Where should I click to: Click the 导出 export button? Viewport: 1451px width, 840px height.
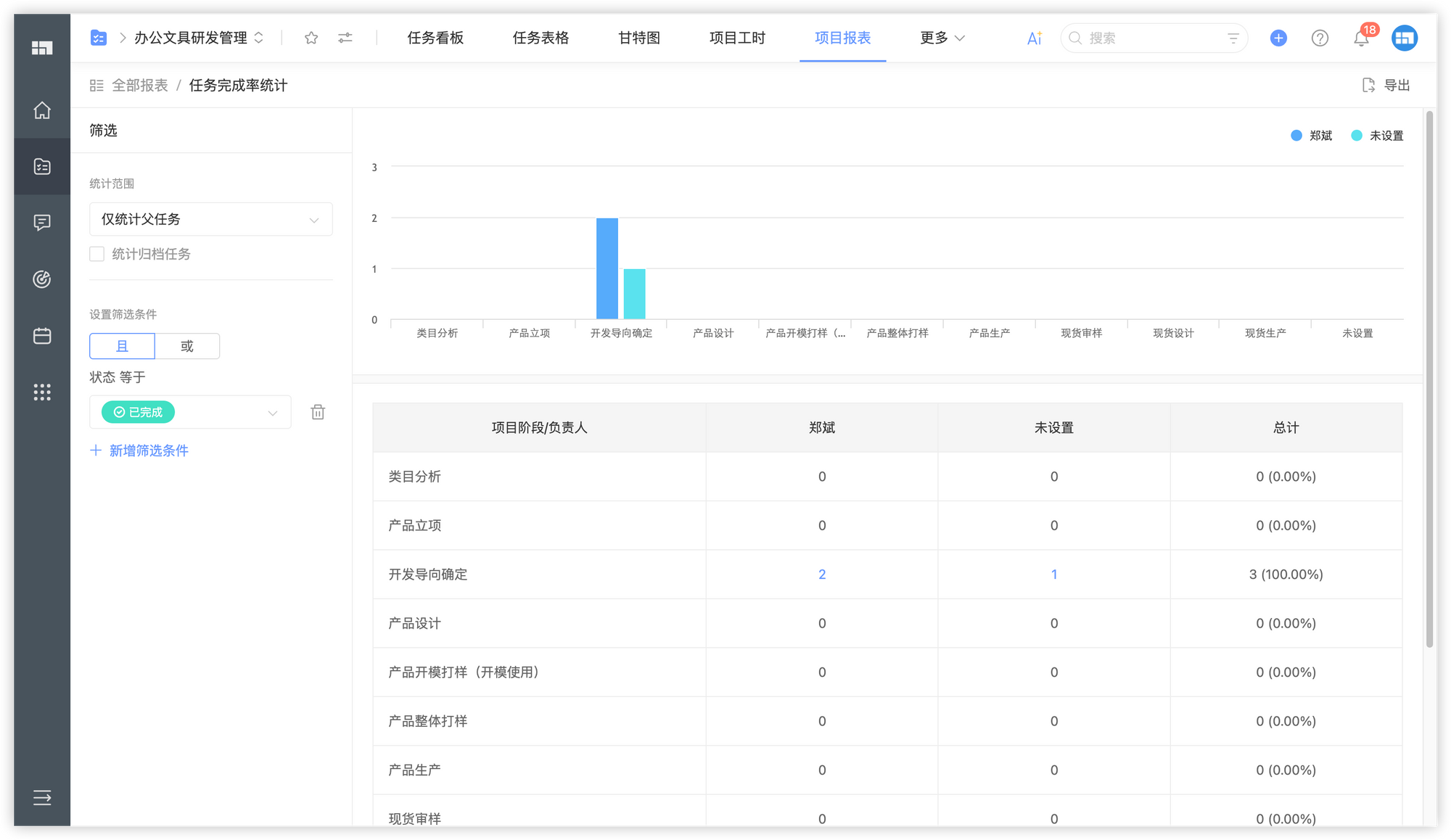[x=1387, y=85]
